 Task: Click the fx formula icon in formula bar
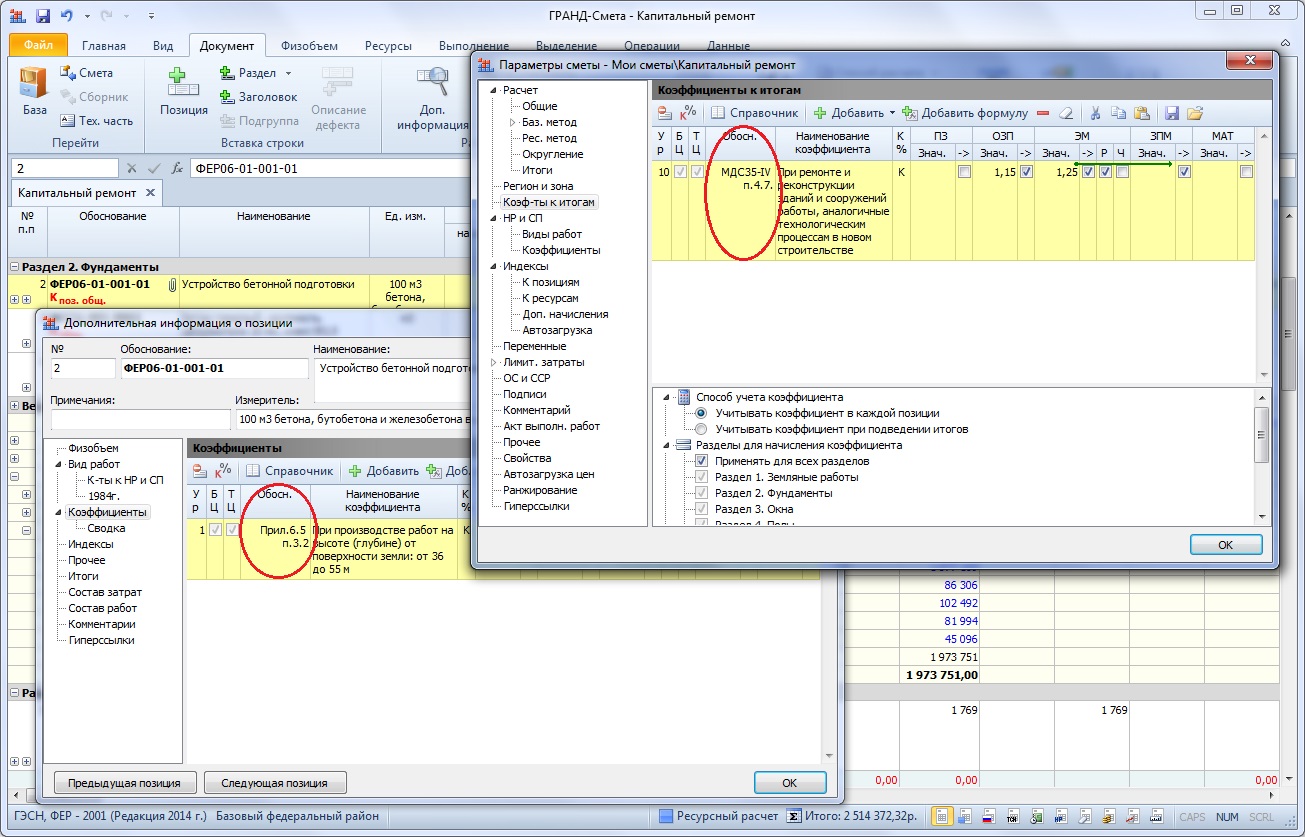177,169
